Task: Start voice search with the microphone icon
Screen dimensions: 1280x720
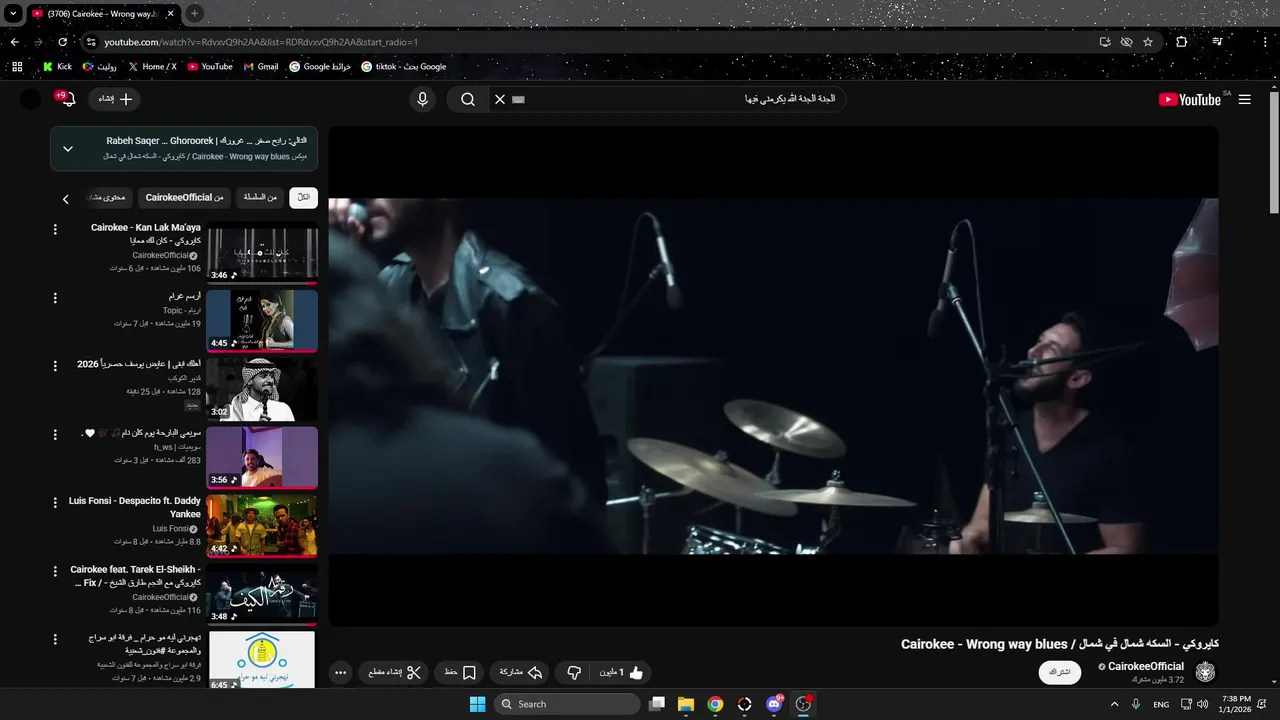Action: coord(422,99)
